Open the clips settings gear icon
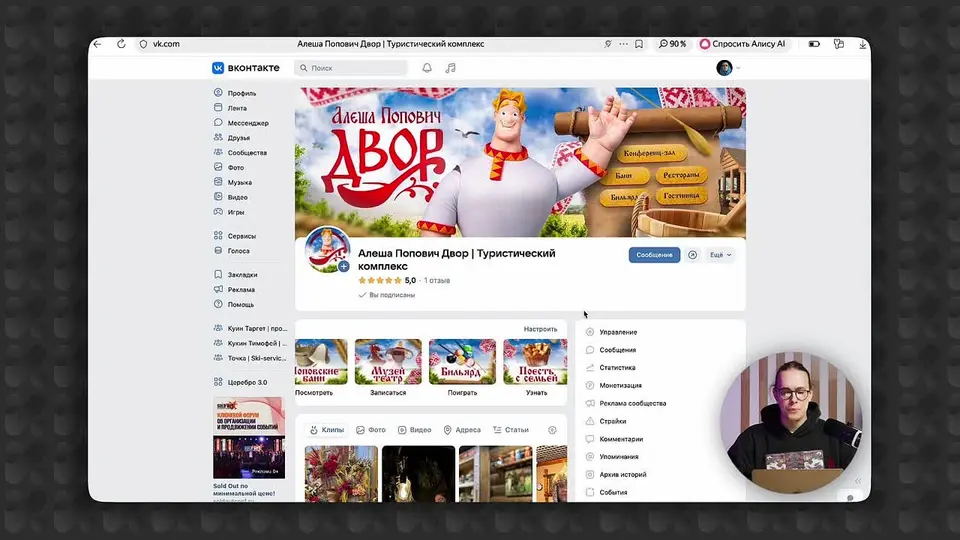 click(552, 430)
